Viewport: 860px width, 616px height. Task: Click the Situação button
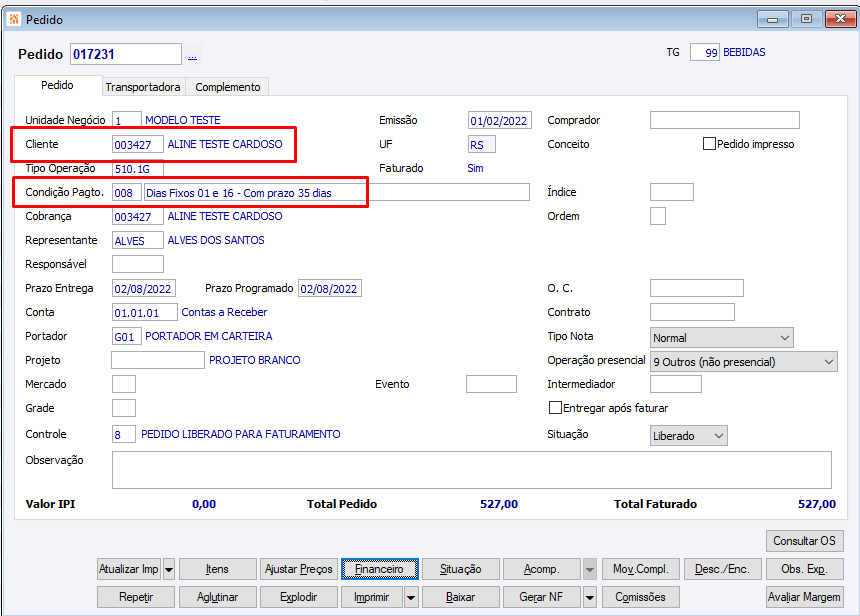pyautogui.click(x=461, y=569)
